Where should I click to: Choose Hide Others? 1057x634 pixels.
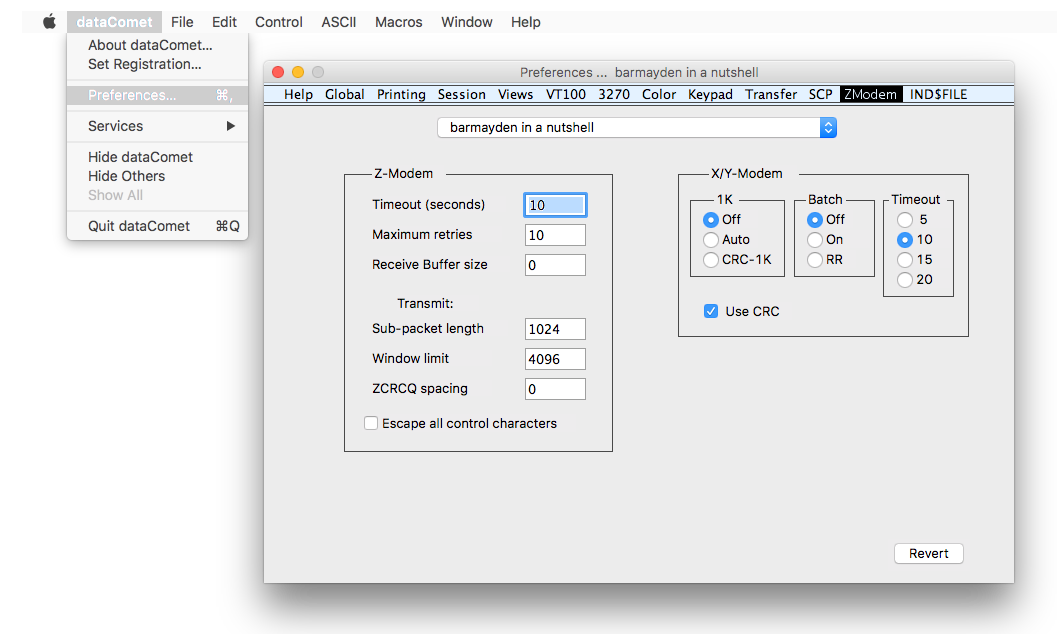click(x=157, y=176)
